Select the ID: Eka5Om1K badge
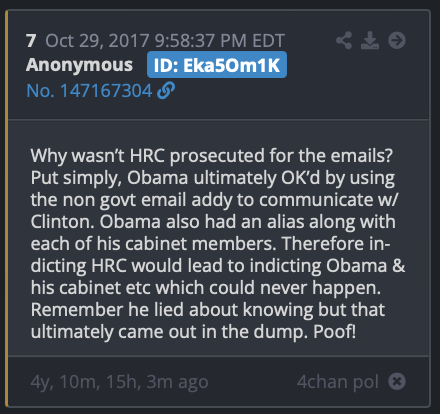 tap(217, 65)
